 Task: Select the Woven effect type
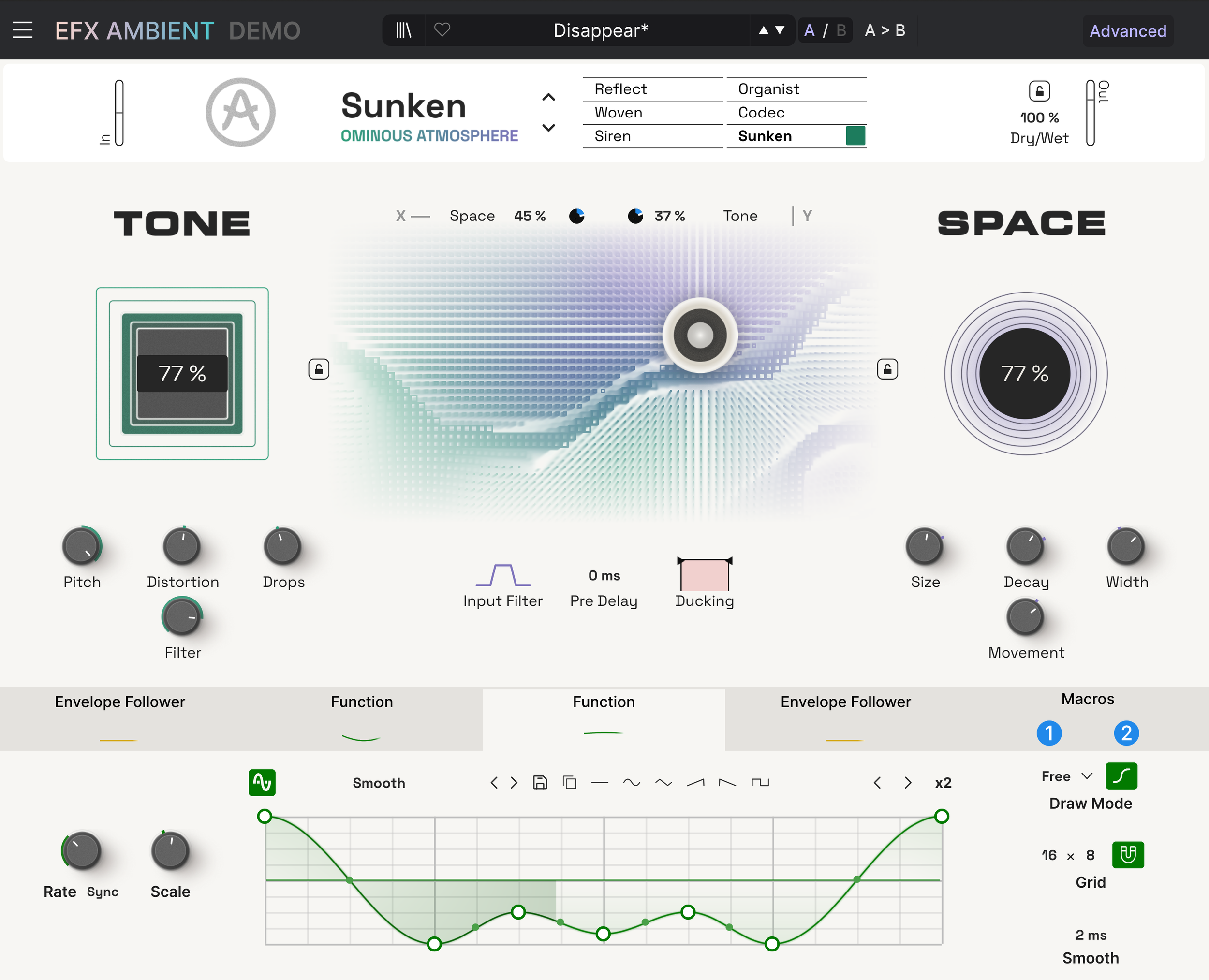tap(618, 112)
